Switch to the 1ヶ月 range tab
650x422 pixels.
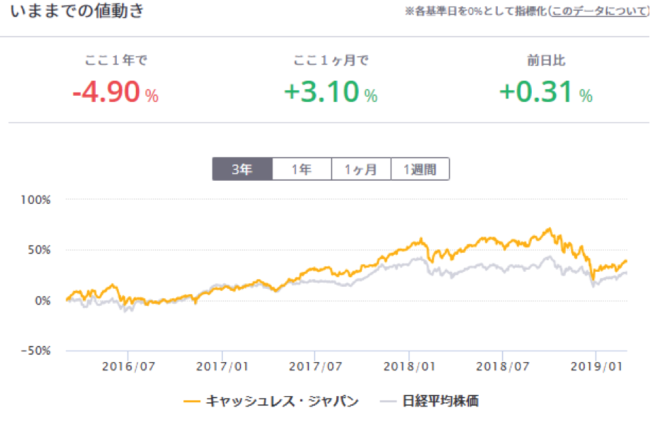pos(360,169)
